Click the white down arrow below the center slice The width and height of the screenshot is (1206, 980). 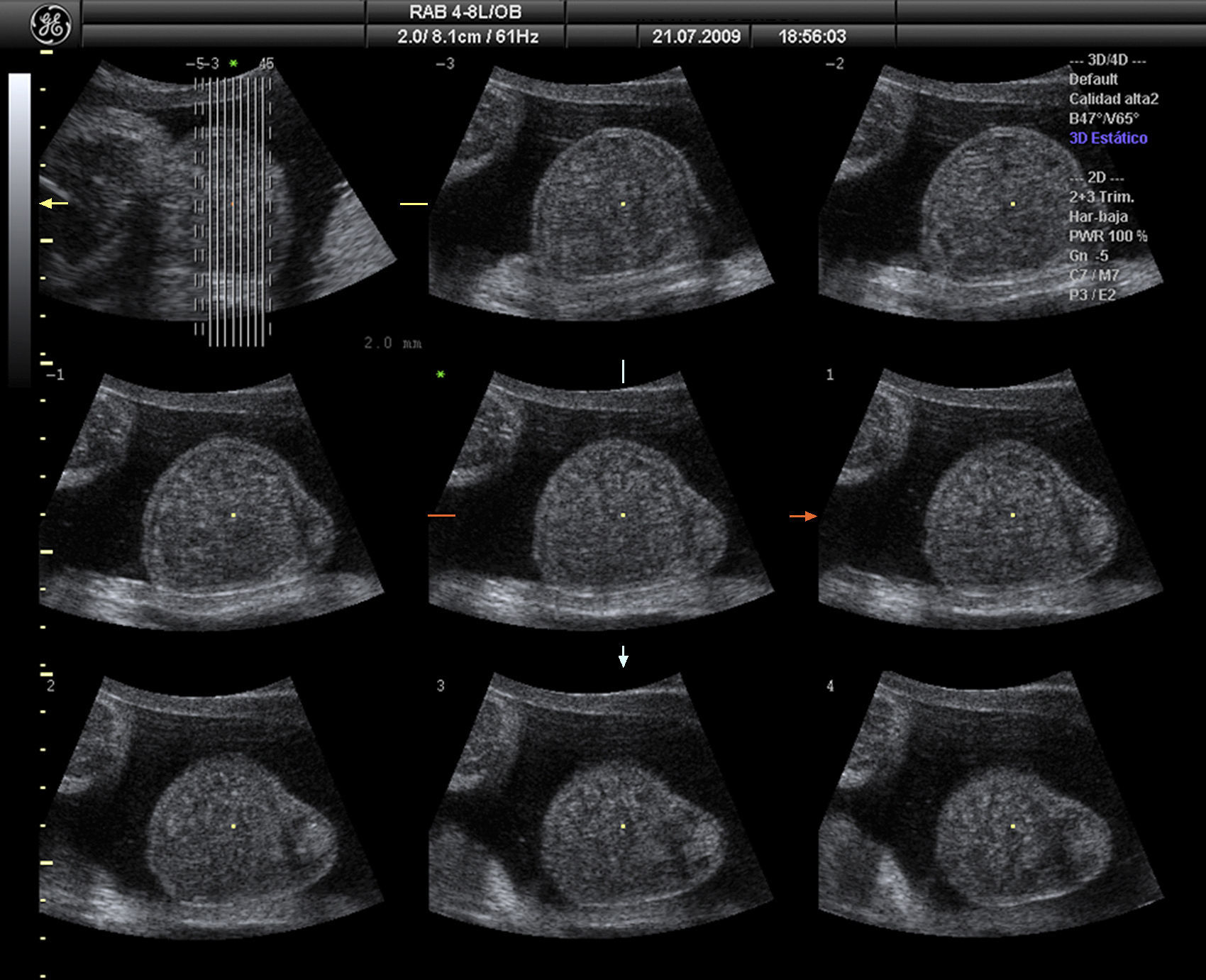pyautogui.click(x=623, y=657)
